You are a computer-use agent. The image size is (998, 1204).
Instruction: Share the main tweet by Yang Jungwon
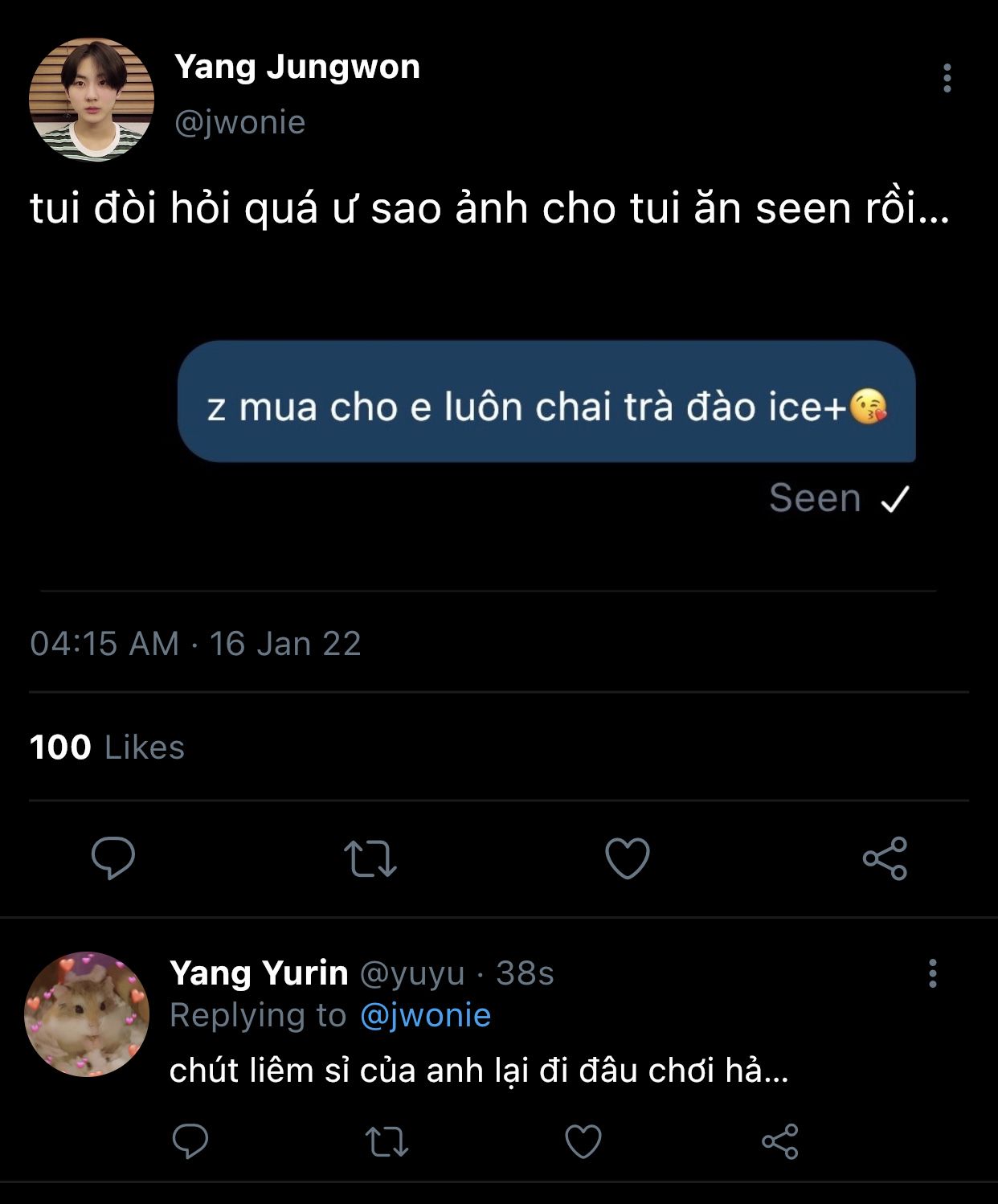tap(885, 858)
